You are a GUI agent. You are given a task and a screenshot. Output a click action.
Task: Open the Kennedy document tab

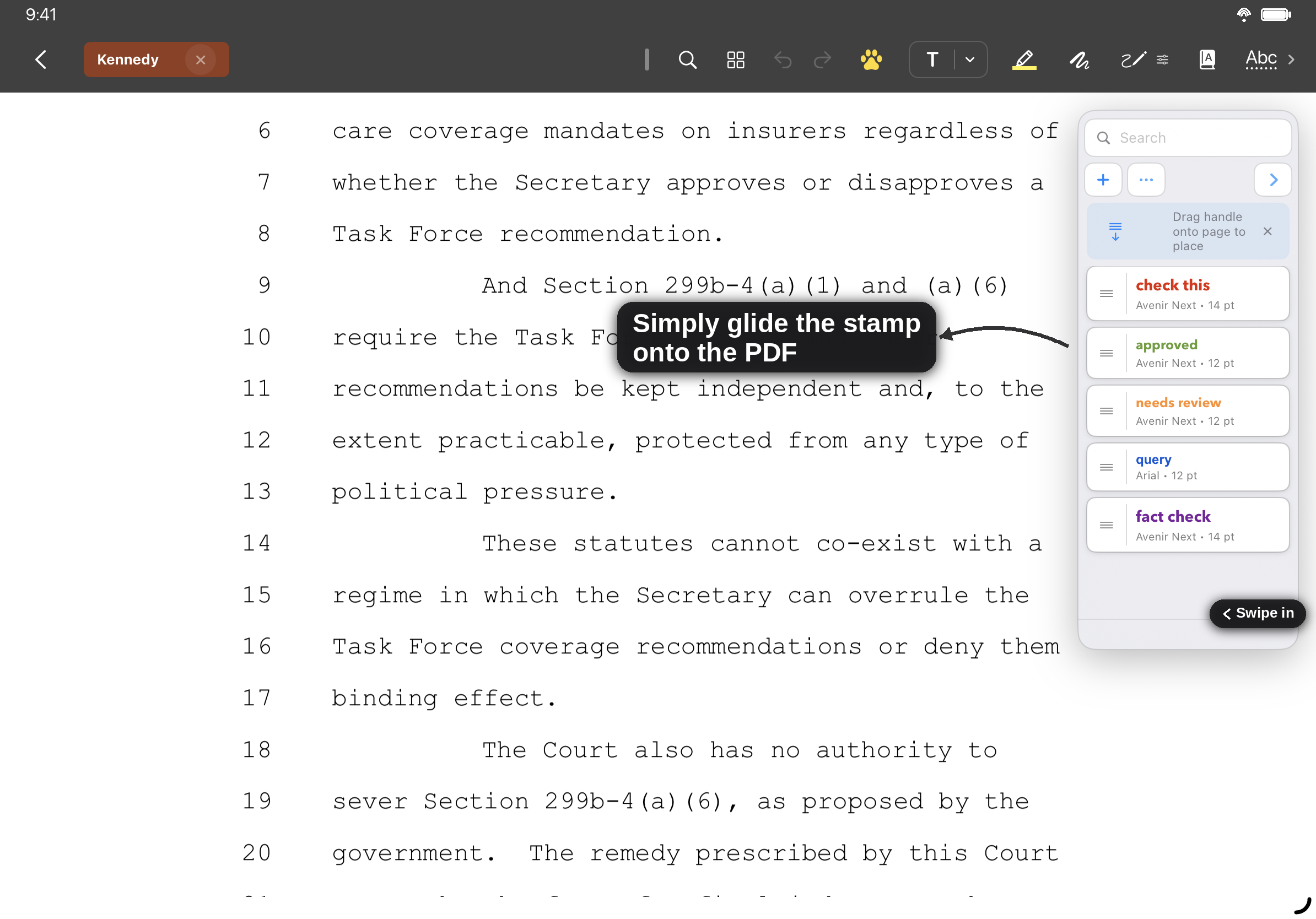[x=157, y=60]
